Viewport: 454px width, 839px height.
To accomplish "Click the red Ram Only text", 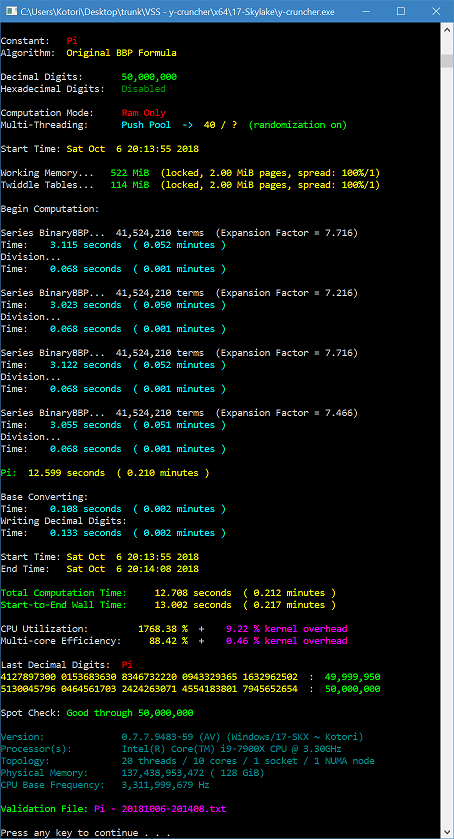I will tap(143, 113).
